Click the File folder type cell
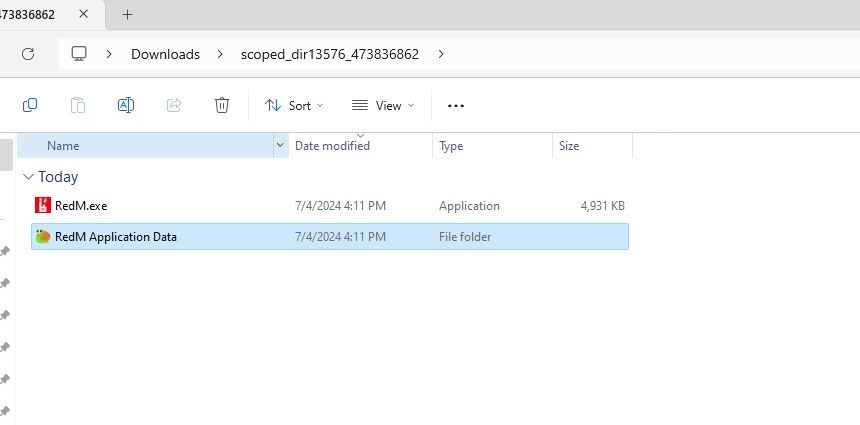 [x=465, y=237]
